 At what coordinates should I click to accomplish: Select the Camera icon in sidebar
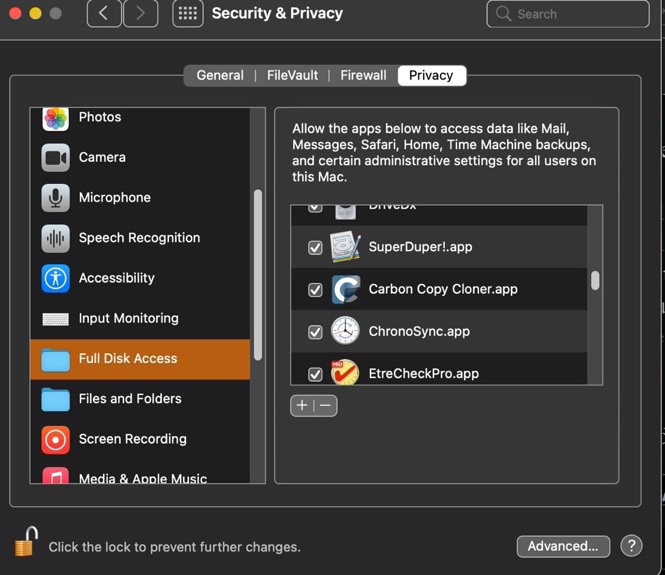(56, 158)
